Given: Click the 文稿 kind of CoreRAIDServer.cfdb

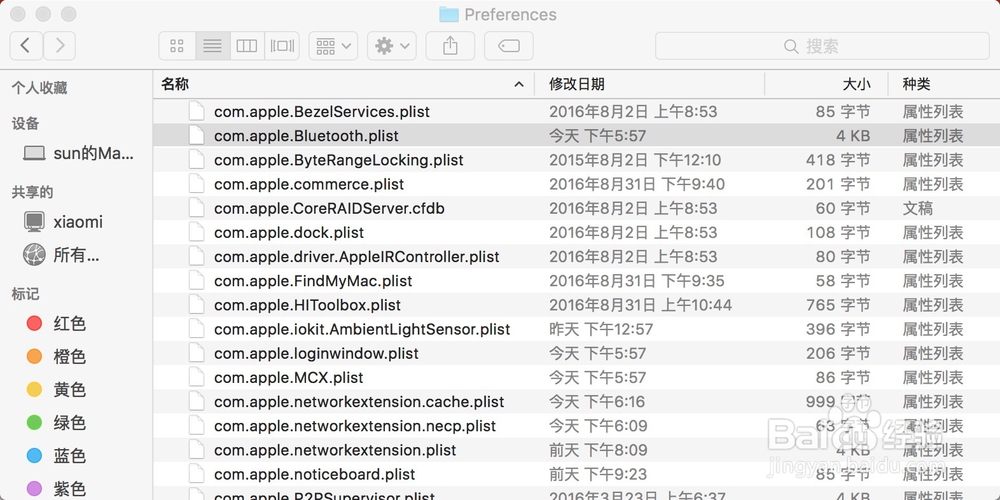Looking at the screenshot, I should [x=918, y=209].
